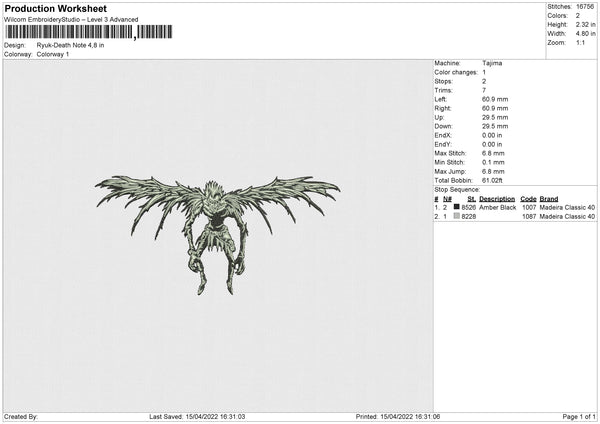Click the Ryuk embroidery design preview

217,235
